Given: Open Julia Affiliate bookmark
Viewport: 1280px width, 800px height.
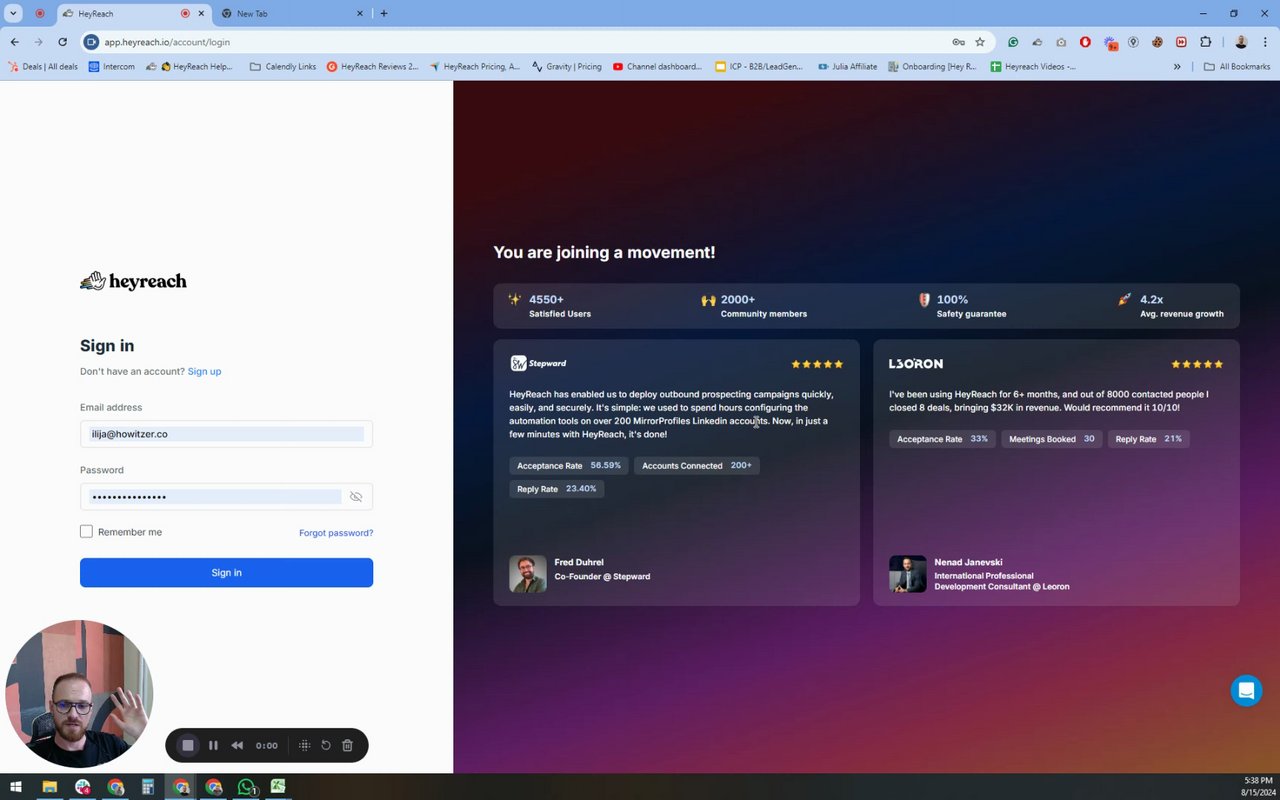Looking at the screenshot, I should tap(847, 67).
